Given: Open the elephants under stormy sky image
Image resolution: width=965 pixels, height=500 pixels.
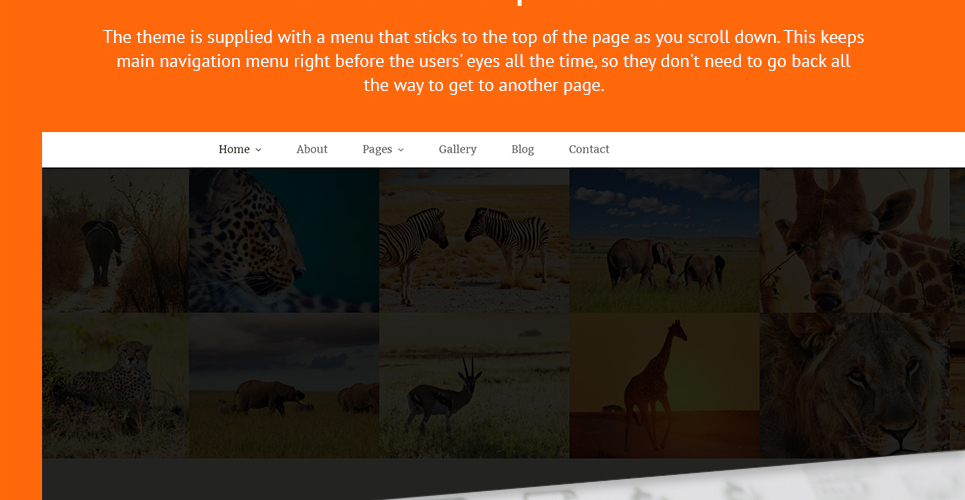Looking at the screenshot, I should pos(284,385).
